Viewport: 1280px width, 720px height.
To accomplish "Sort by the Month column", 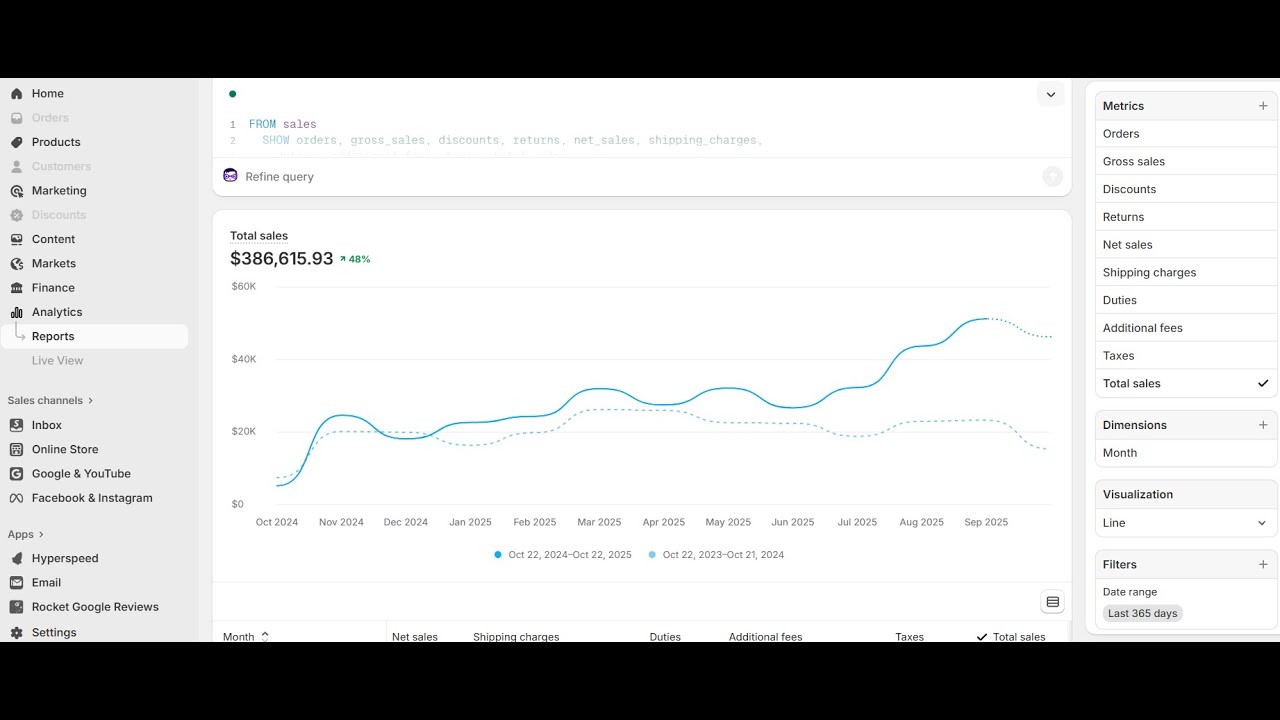I will [246, 637].
